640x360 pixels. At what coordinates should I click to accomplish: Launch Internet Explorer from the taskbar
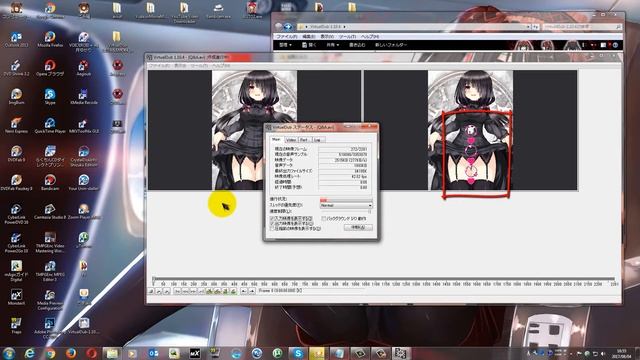pyautogui.click(x=29, y=353)
